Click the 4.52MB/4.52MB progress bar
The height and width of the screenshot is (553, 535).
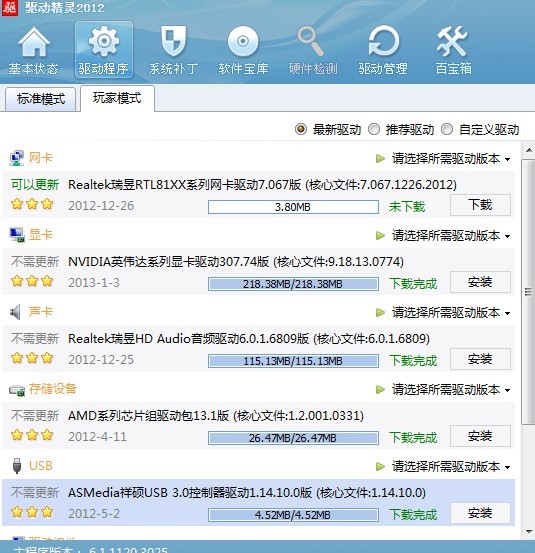pos(293,515)
